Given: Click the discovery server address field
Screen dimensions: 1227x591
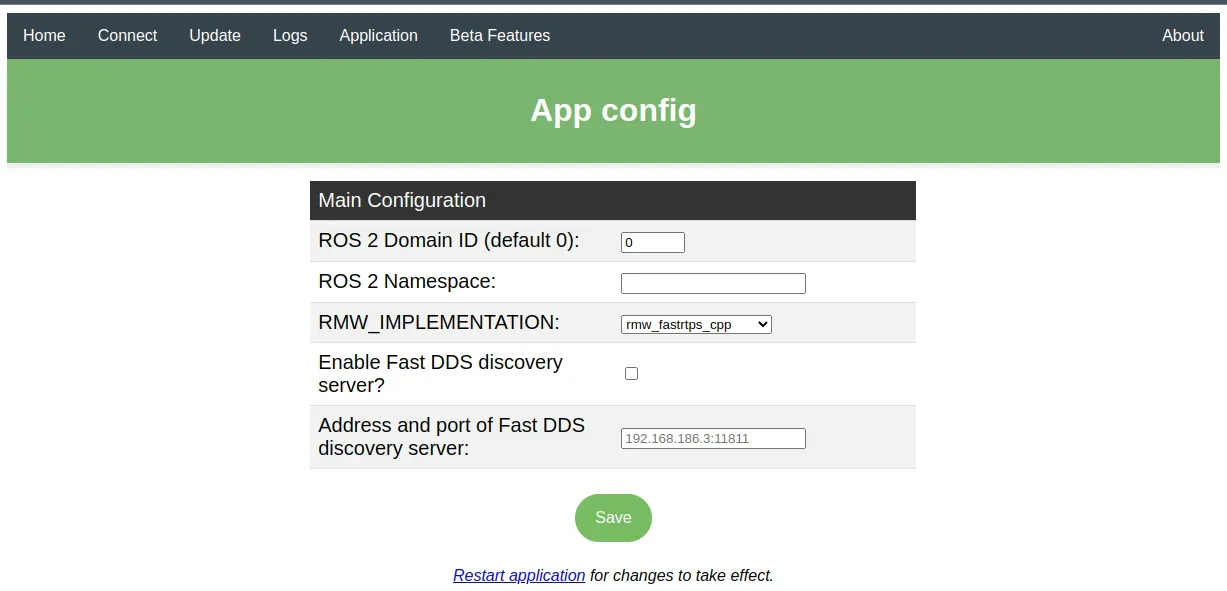Looking at the screenshot, I should (x=713, y=438).
